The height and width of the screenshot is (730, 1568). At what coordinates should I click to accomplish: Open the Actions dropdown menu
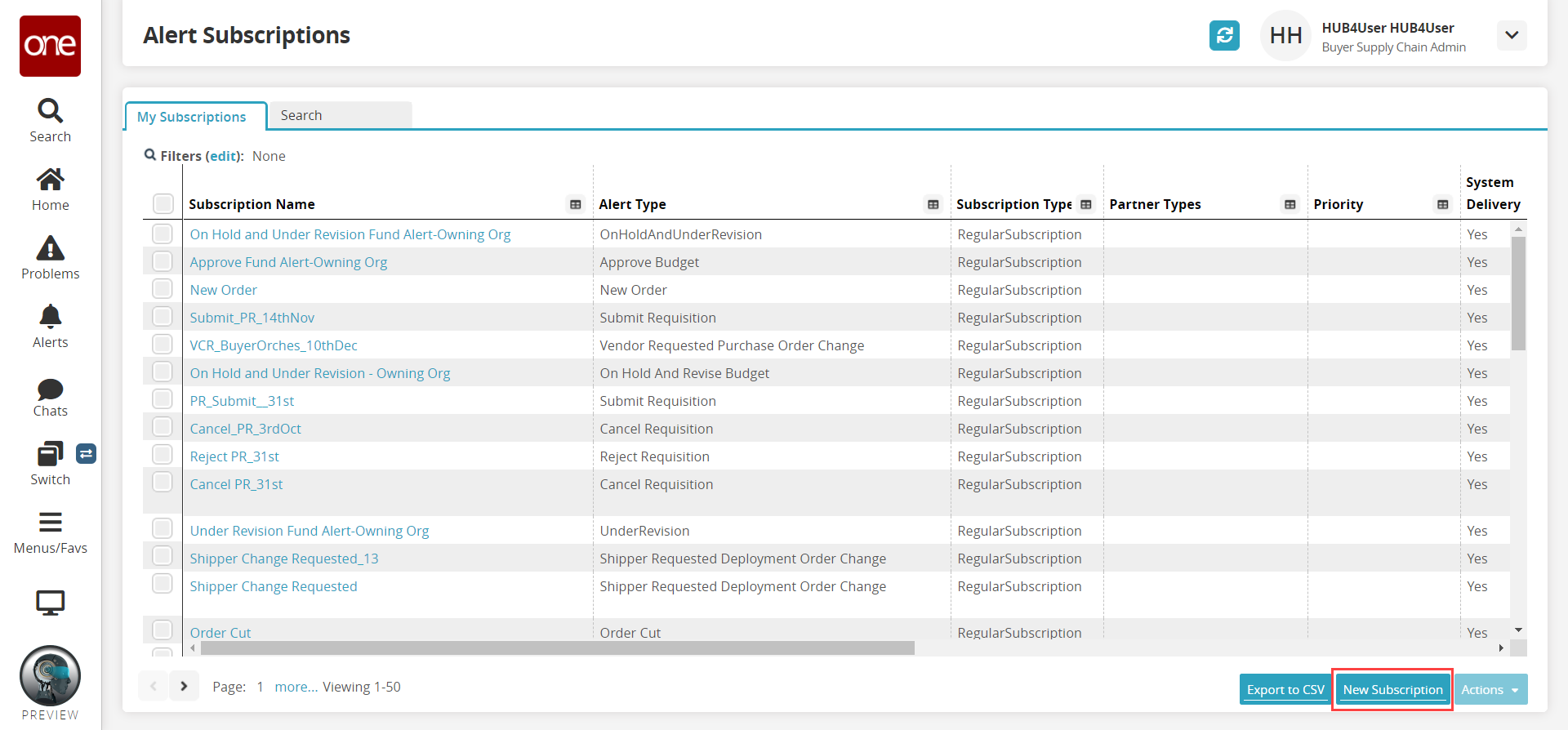[1490, 690]
